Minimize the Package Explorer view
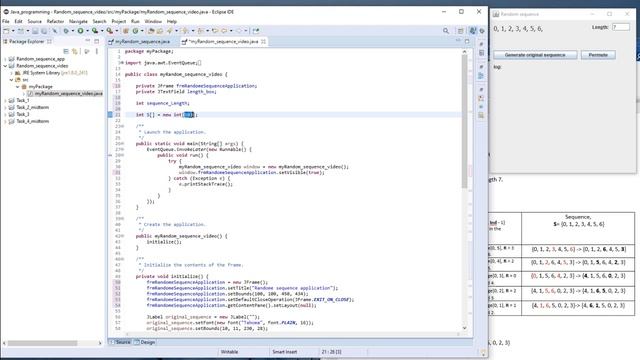The image size is (640, 360). click(x=88, y=41)
